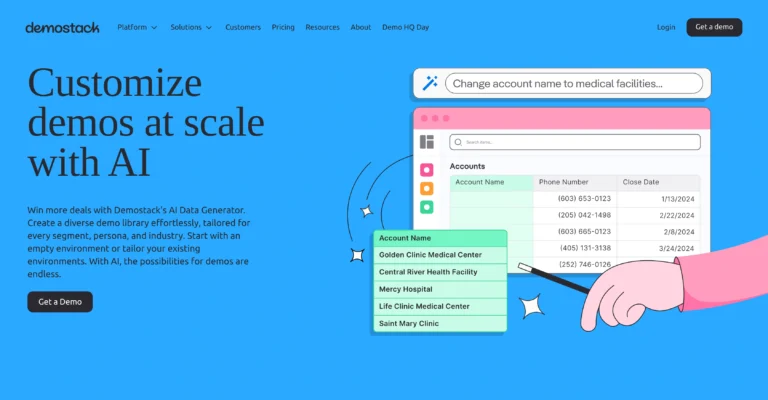Click the Login link

[x=666, y=27]
